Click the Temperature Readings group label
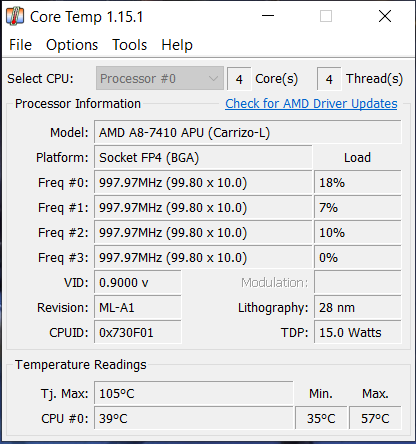416x444 pixels. pos(81,365)
